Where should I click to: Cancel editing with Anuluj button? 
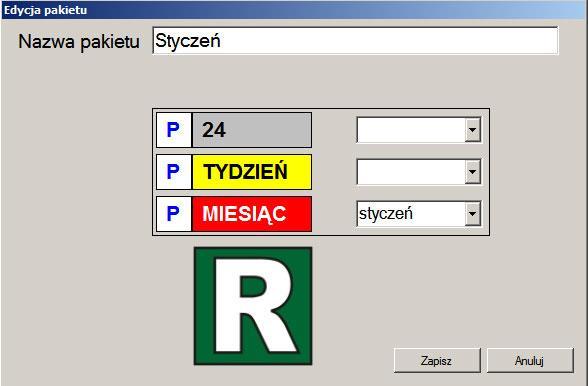(530, 360)
